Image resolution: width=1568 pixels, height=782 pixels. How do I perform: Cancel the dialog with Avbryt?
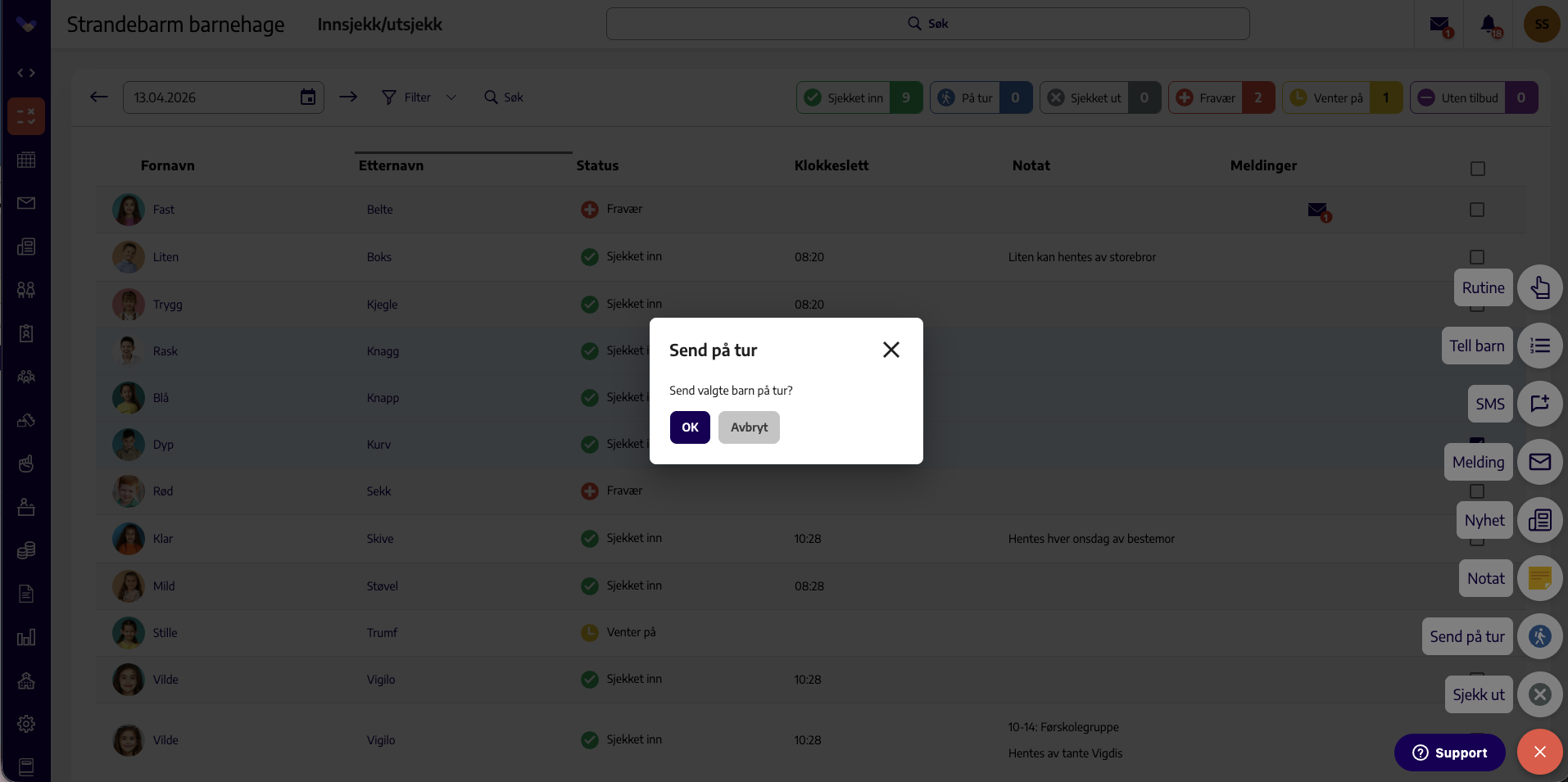[749, 427]
